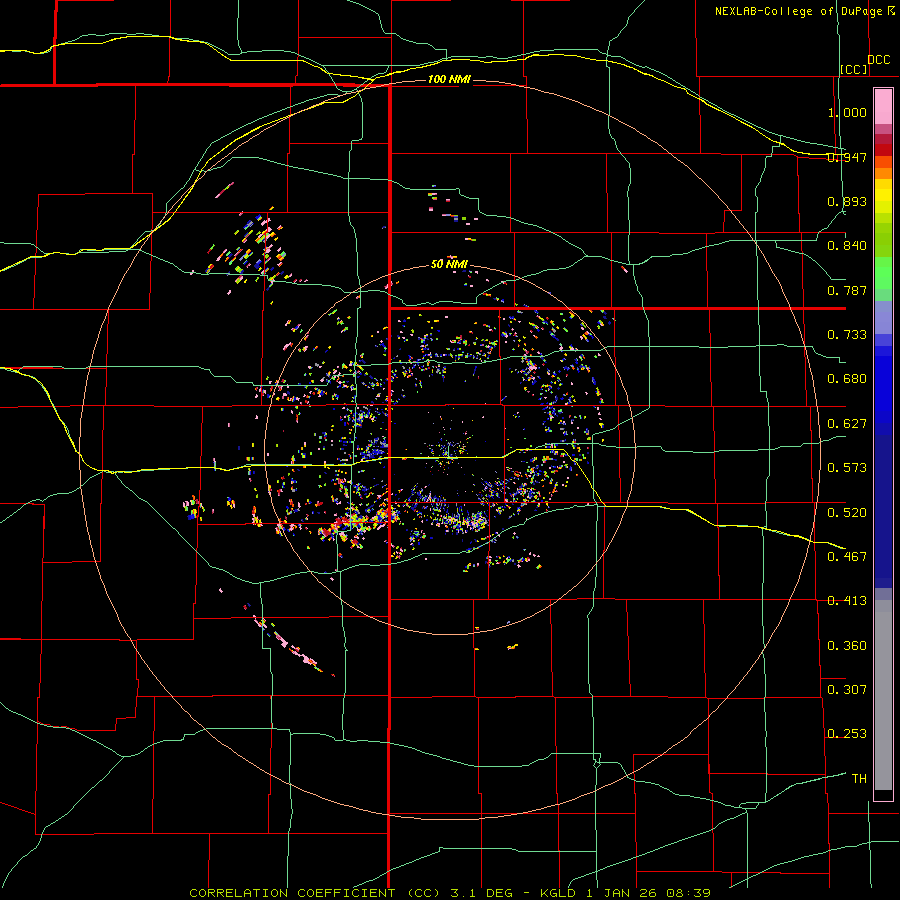Click the 0.360 legend value
The height and width of the screenshot is (900, 900).
click(847, 645)
